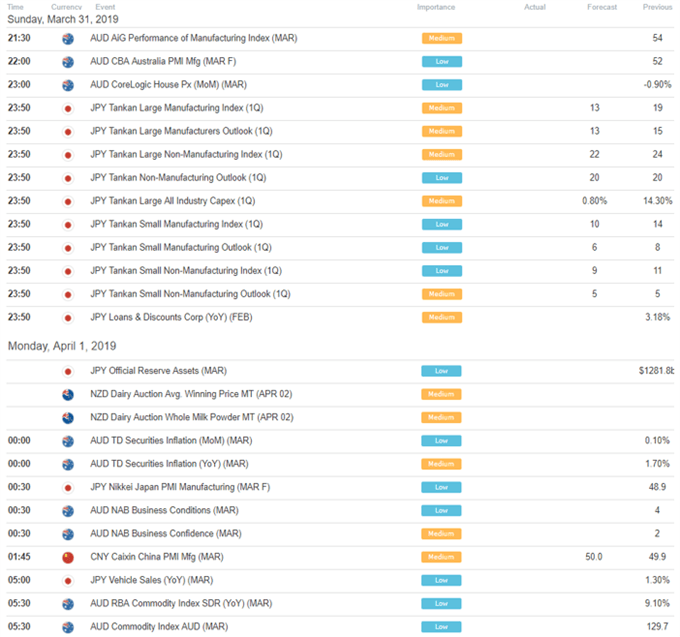
Task: Click the Monday, April 1, 2019 date heading
Action: (62, 346)
